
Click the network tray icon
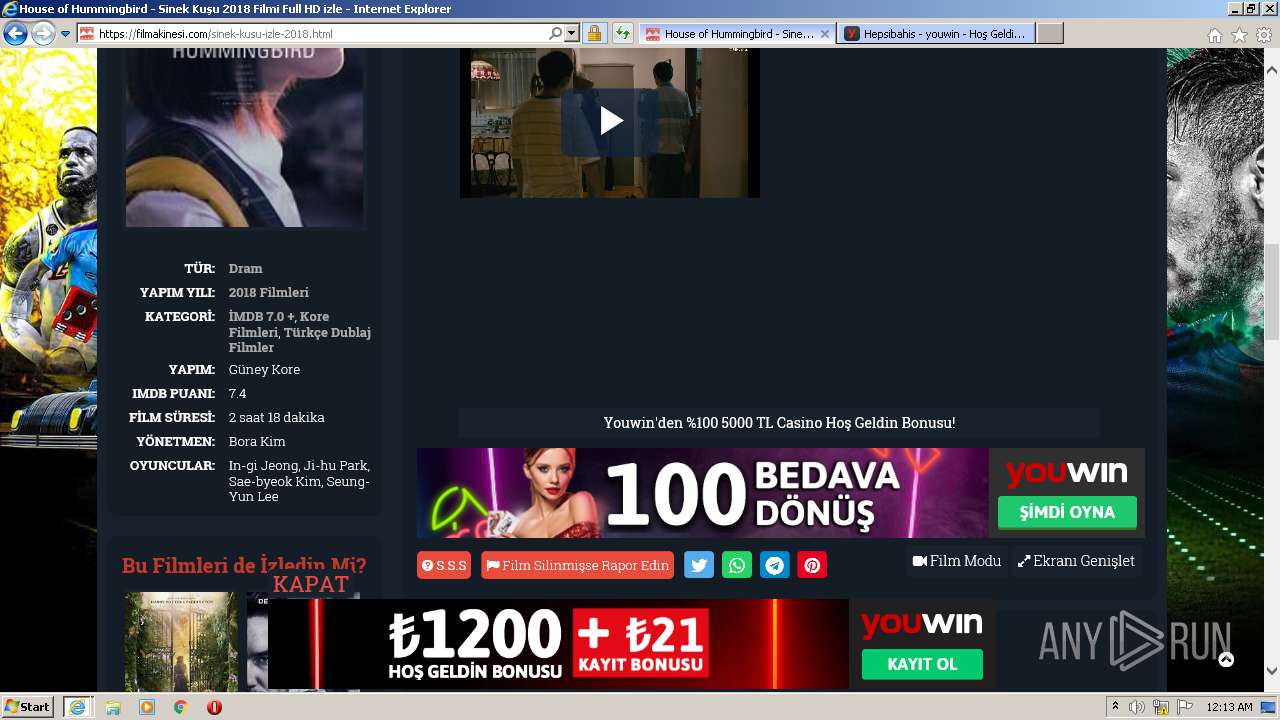[1161, 707]
